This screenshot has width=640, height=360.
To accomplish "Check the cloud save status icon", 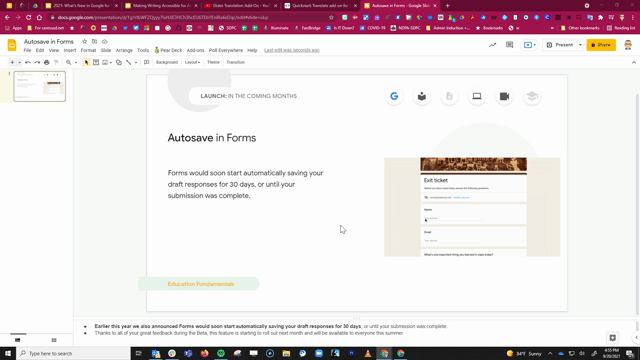I will tap(104, 42).
